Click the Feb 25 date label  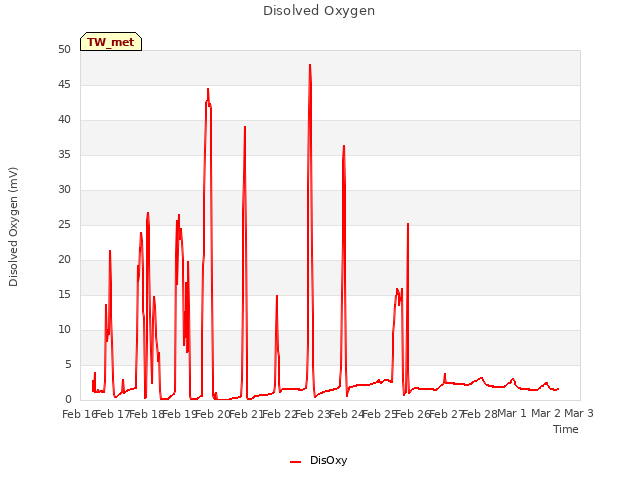pyautogui.click(x=380, y=414)
